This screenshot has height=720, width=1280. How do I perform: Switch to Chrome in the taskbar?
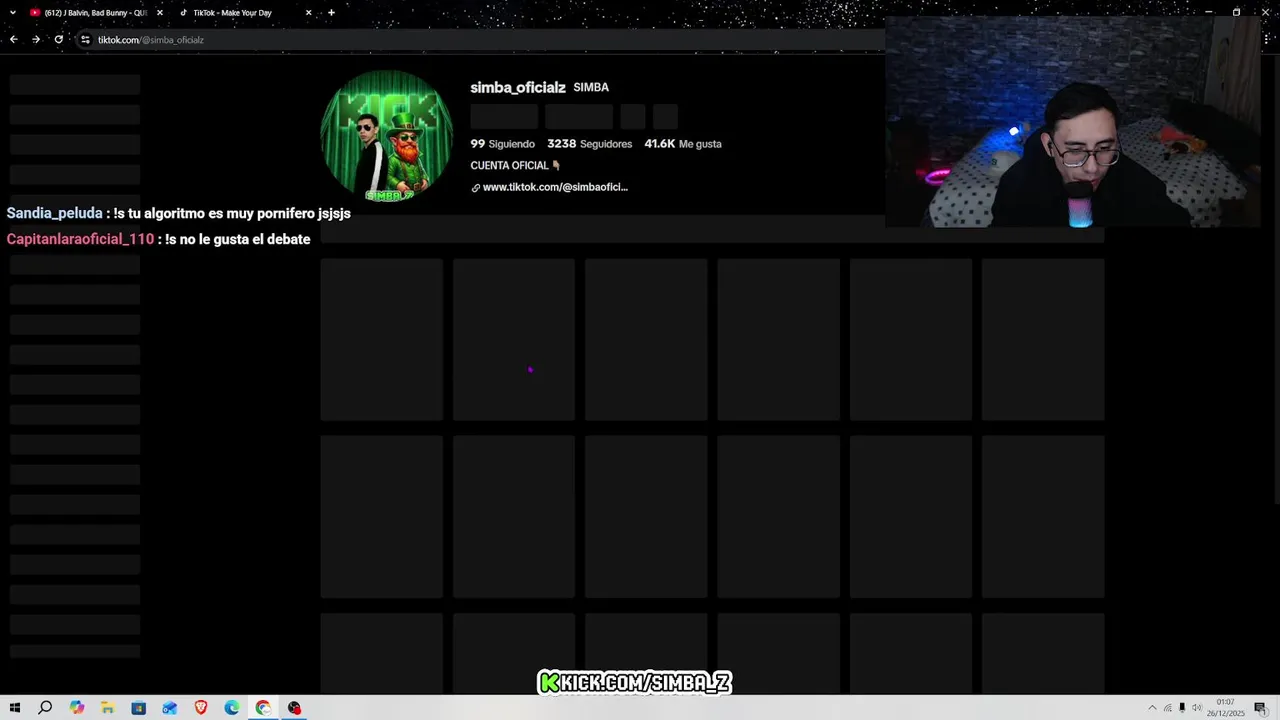tap(263, 708)
